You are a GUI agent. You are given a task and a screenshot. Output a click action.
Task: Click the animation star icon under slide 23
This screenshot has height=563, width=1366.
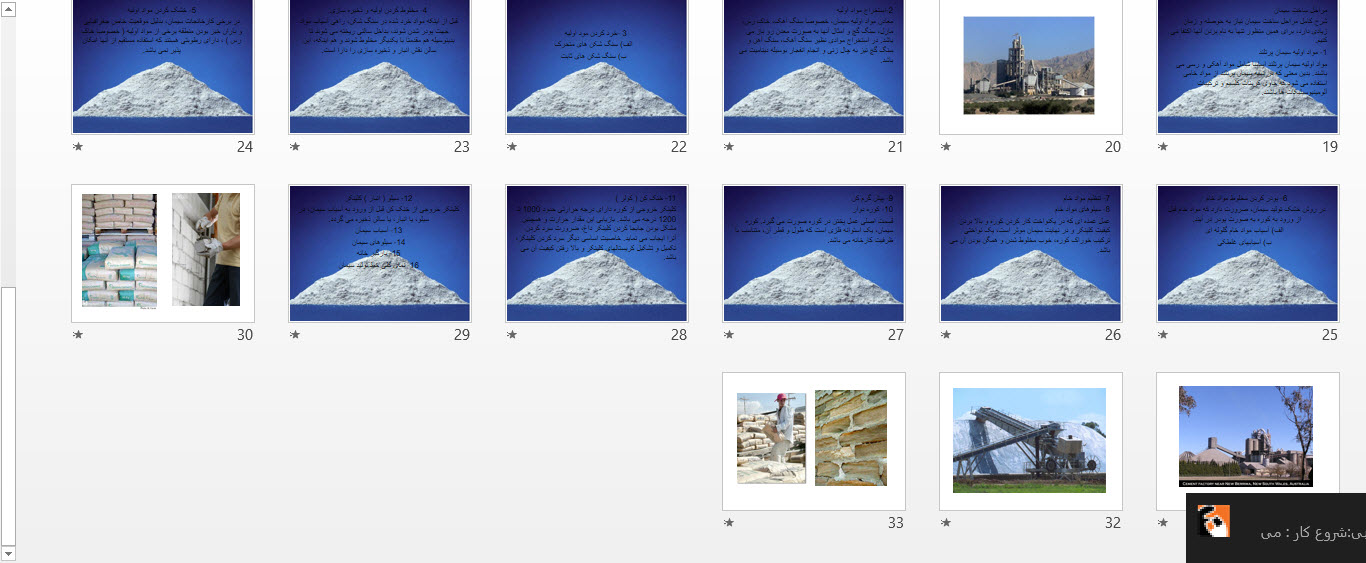pos(295,147)
